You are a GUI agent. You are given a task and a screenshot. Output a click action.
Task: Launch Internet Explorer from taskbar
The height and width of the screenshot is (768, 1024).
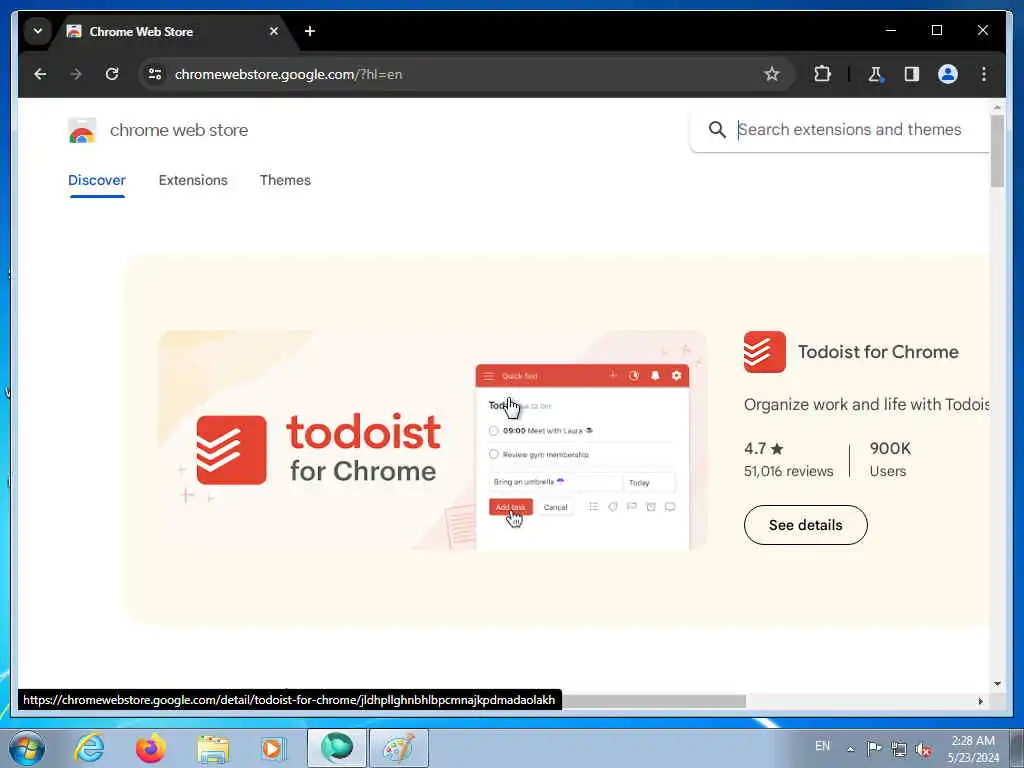[x=89, y=748]
